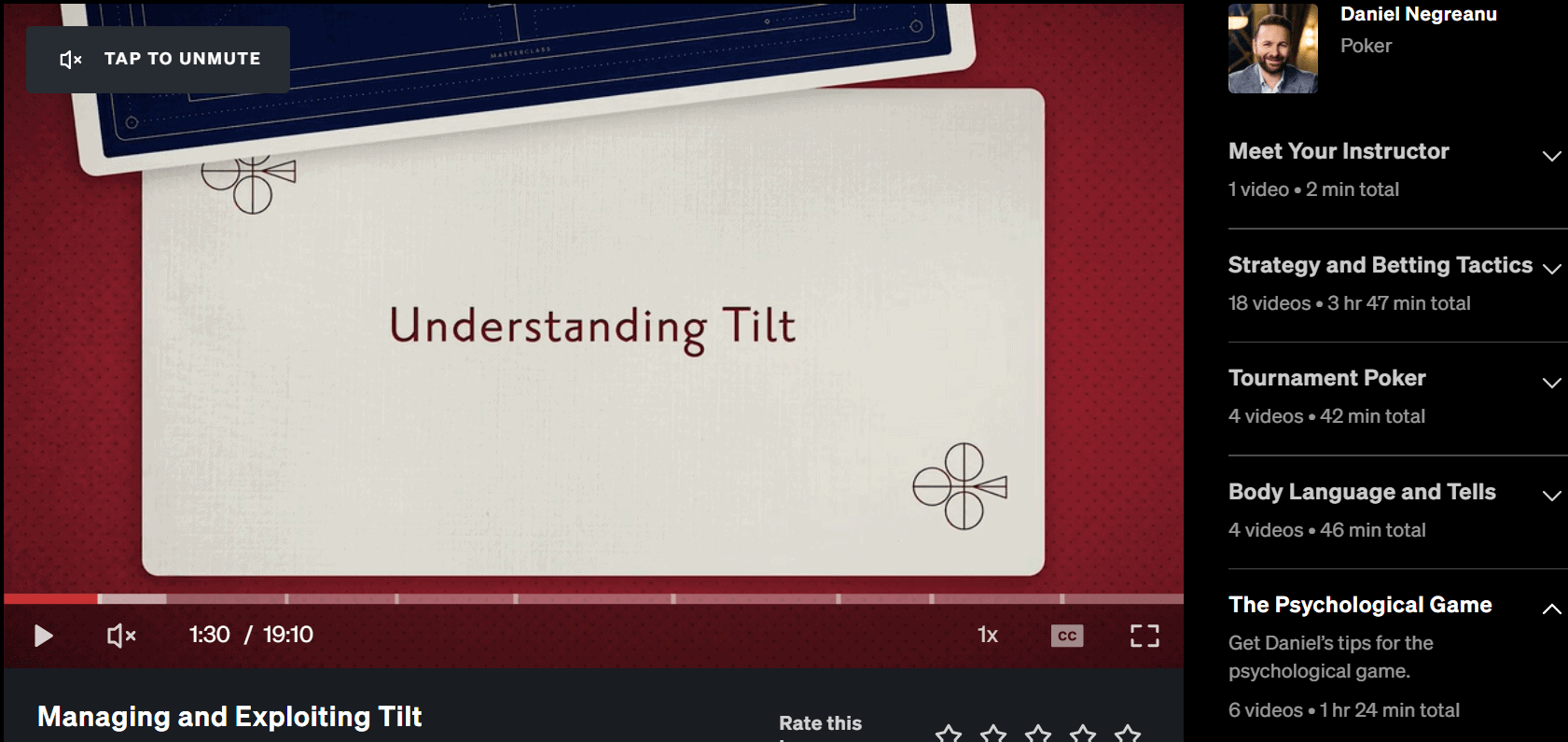This screenshot has width=1568, height=742.
Task: Expand the Body Language and Tells chevron
Action: tap(1551, 496)
